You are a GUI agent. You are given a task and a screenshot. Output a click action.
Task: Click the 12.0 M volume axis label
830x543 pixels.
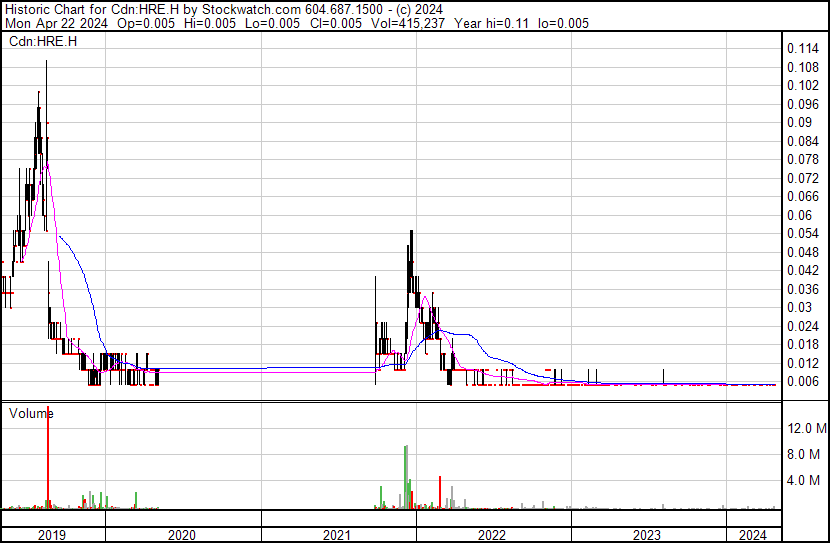(x=806, y=428)
